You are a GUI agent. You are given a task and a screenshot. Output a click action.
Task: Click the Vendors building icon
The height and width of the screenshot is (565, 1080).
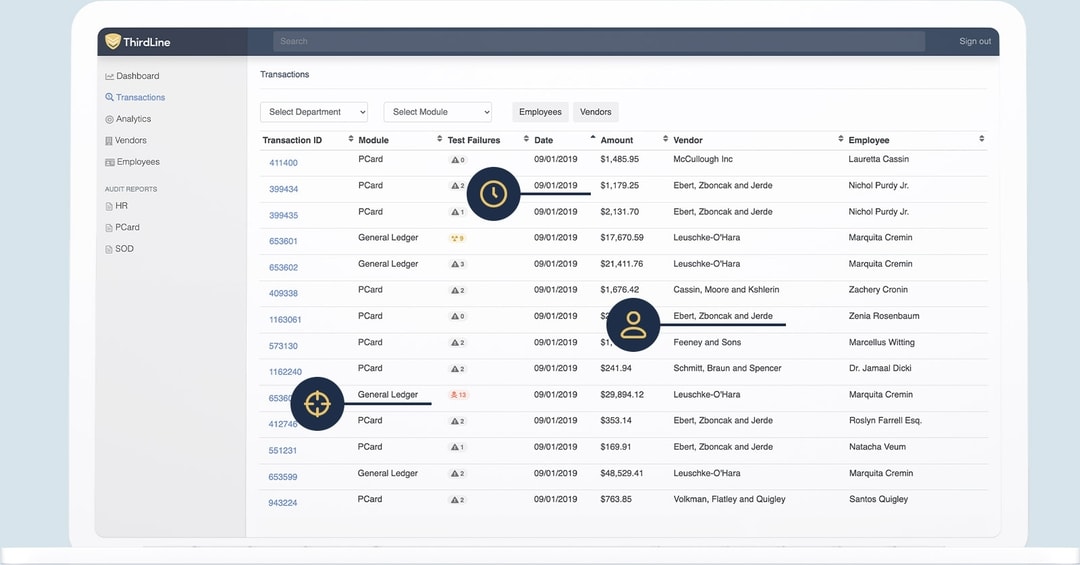[x=109, y=141]
